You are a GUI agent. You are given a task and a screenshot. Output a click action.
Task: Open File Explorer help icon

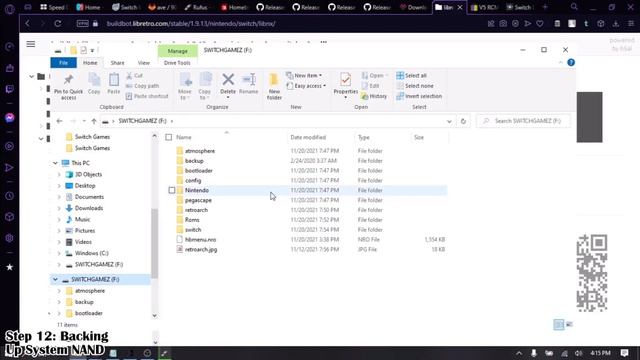[571, 62]
